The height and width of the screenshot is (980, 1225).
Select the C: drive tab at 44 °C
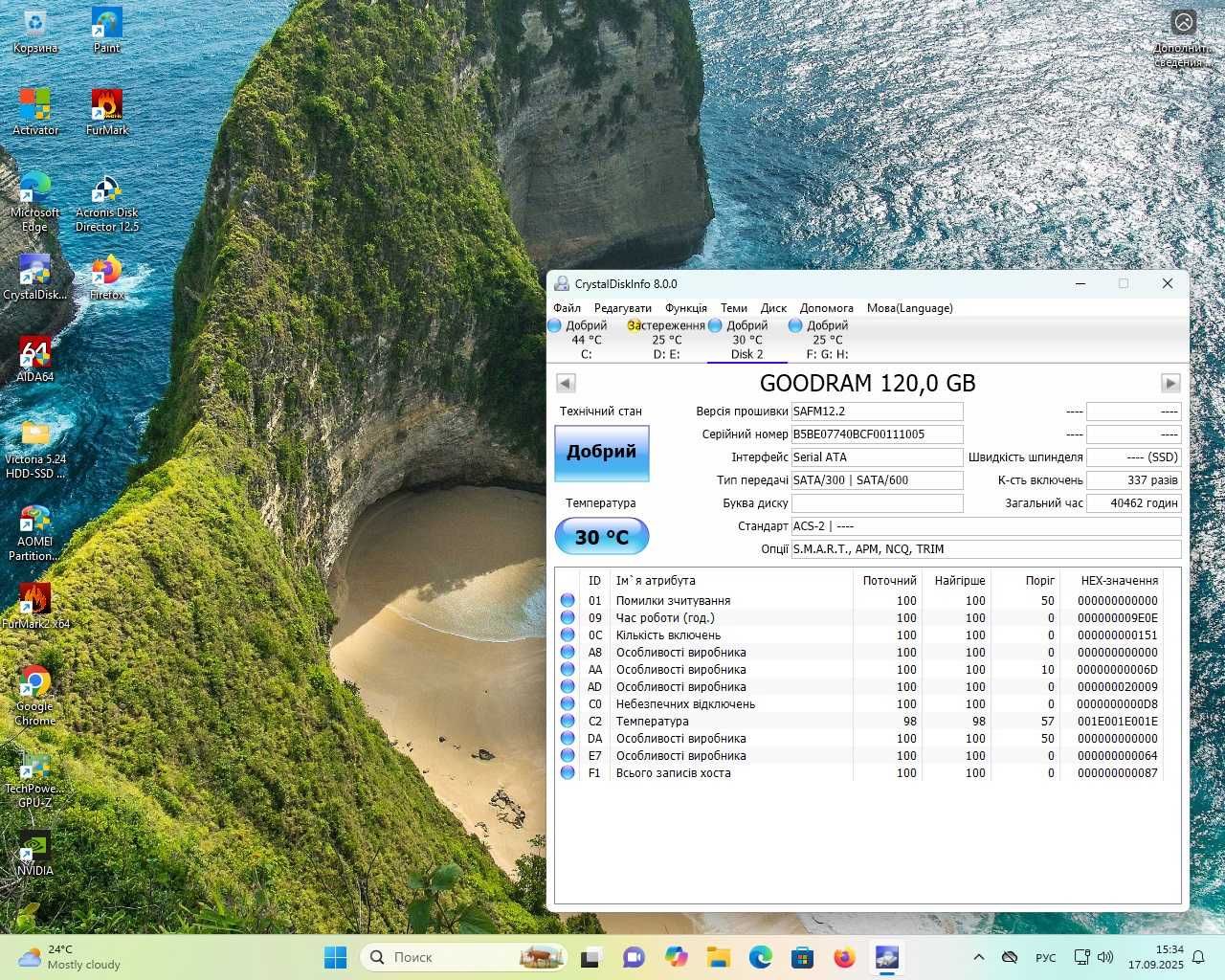586,340
